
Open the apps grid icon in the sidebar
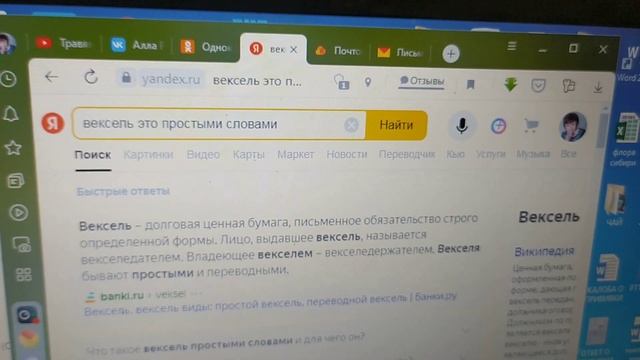pyautogui.click(x=23, y=275)
